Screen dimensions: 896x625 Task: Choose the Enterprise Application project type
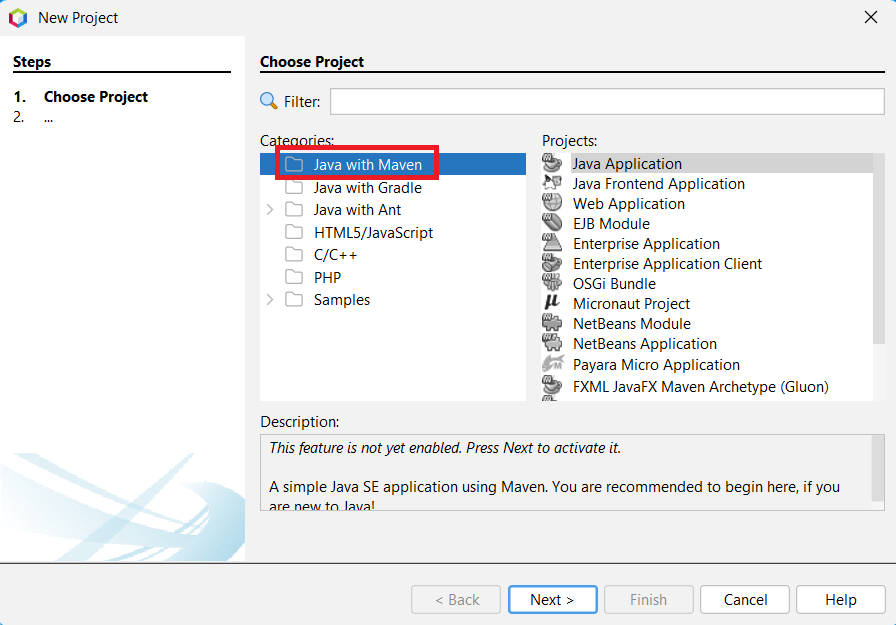646,243
